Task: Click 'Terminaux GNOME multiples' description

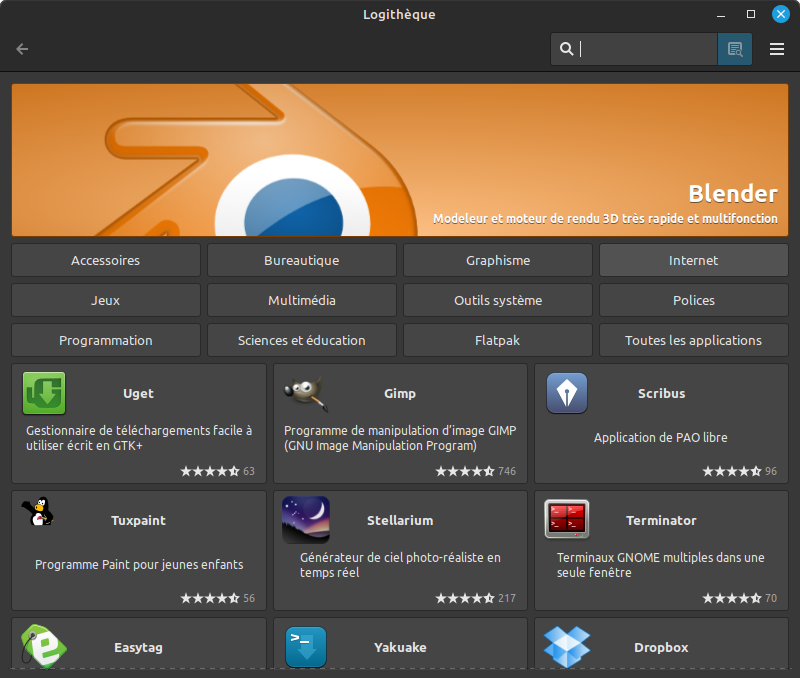Action: [661, 565]
